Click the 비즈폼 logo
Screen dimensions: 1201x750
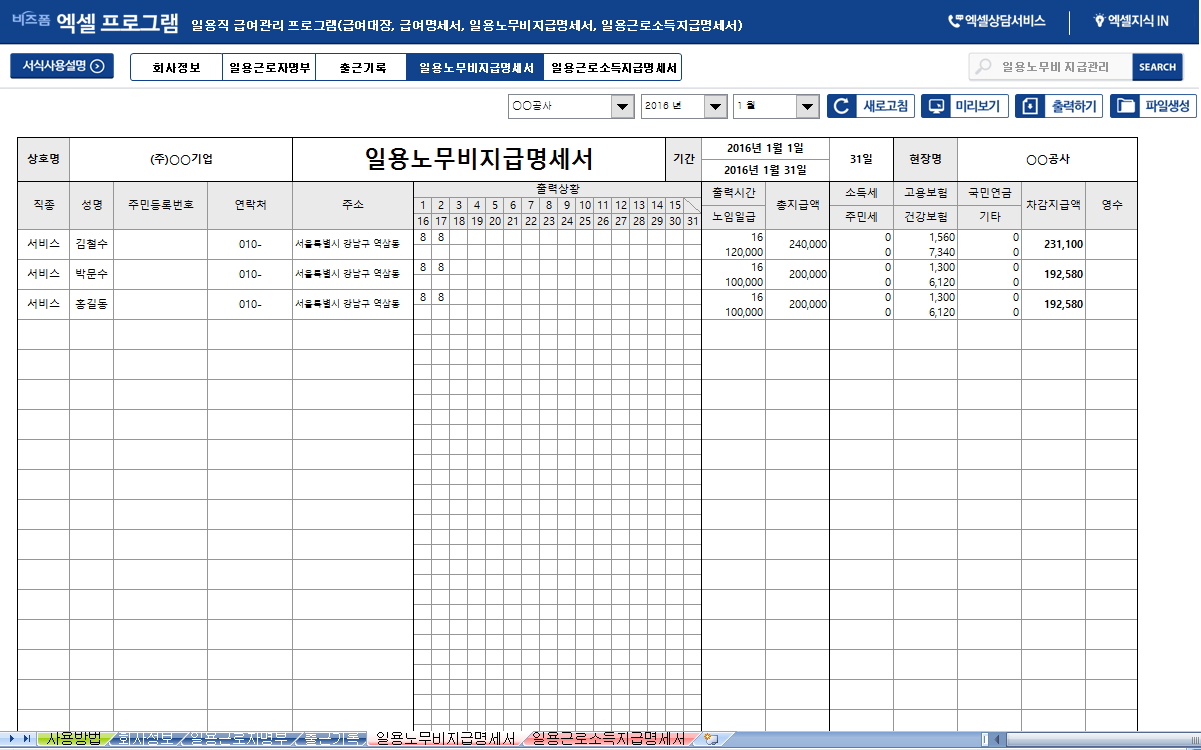click(x=31, y=20)
